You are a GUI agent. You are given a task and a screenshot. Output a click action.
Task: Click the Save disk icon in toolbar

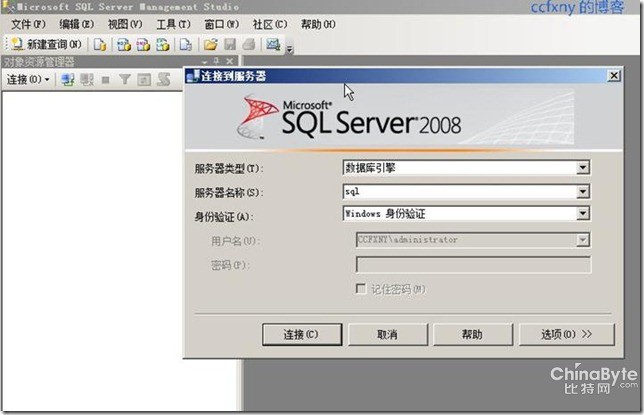[x=229, y=44]
